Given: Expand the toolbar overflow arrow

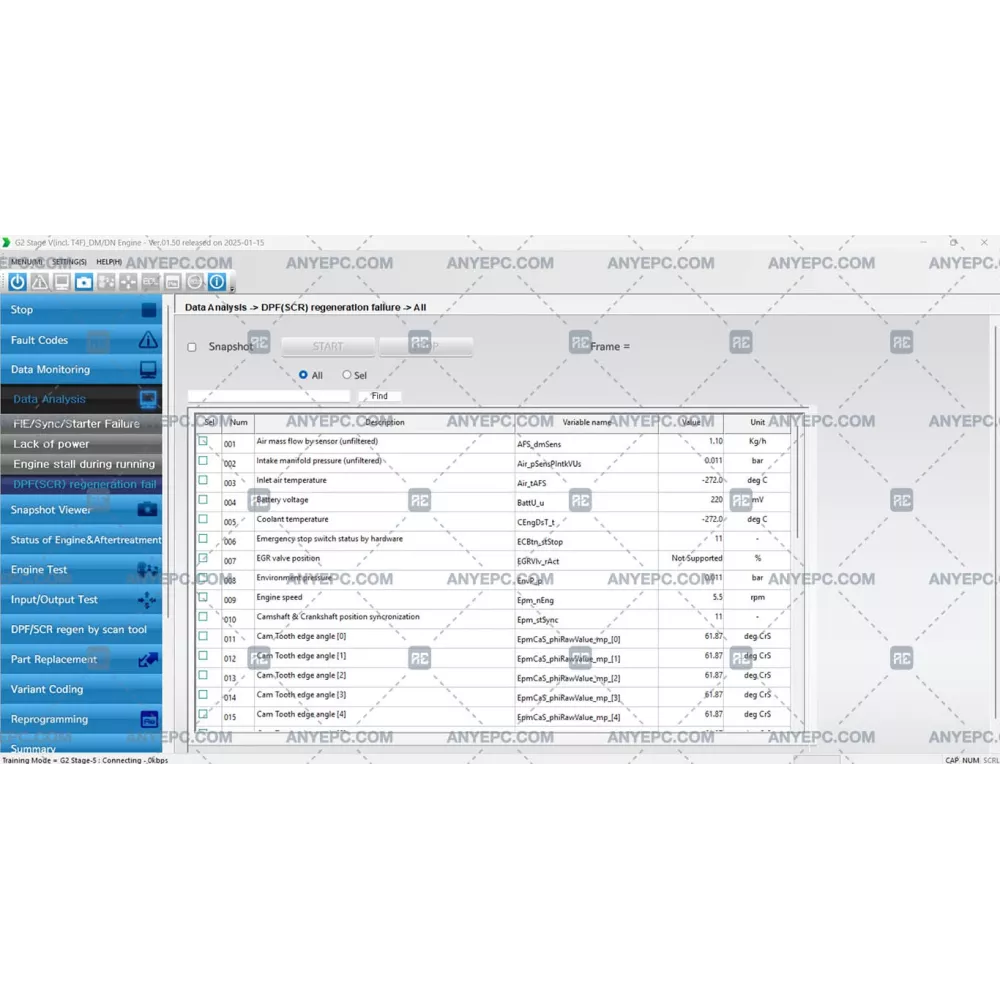Looking at the screenshot, I should click(232, 289).
